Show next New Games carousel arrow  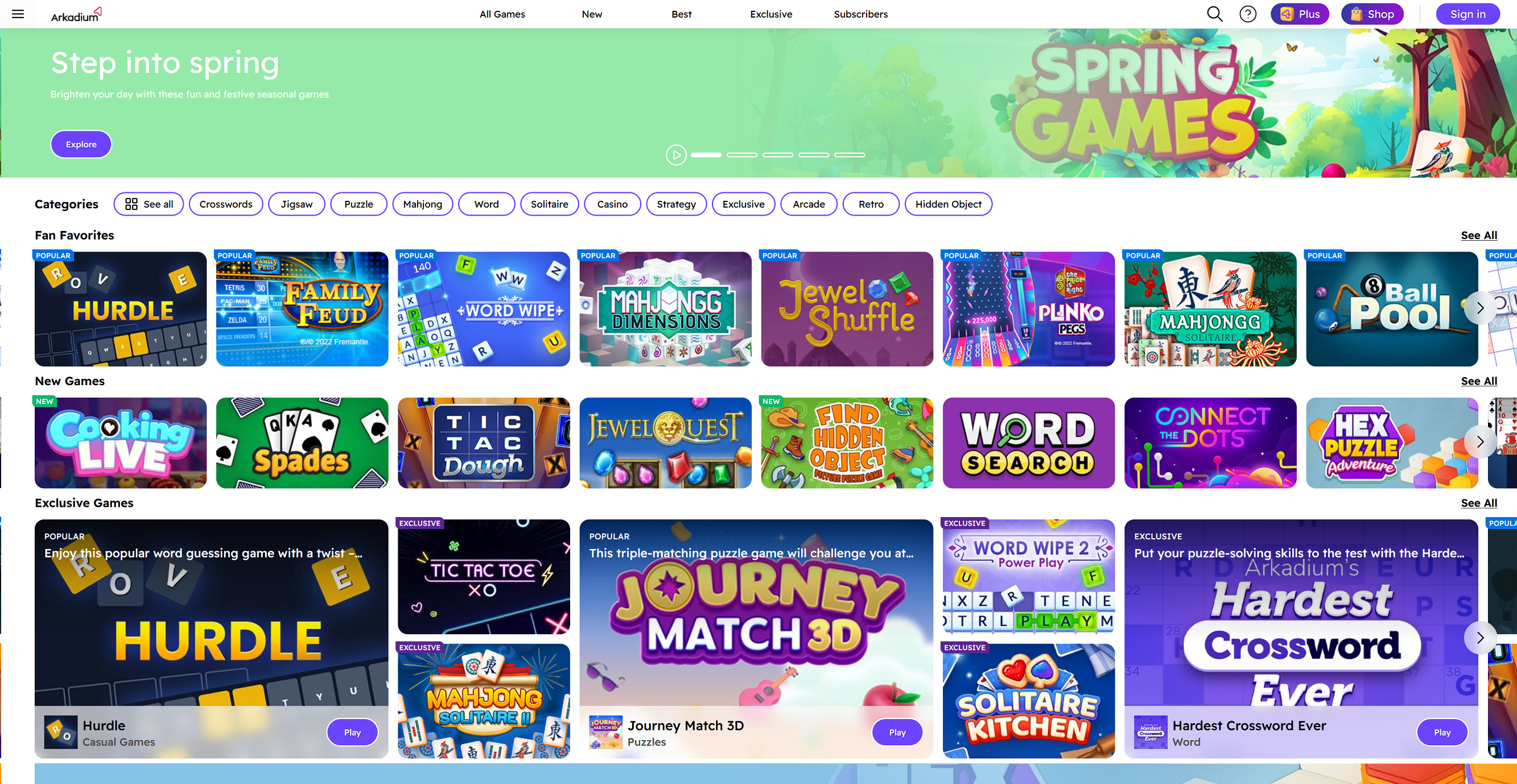1480,441
